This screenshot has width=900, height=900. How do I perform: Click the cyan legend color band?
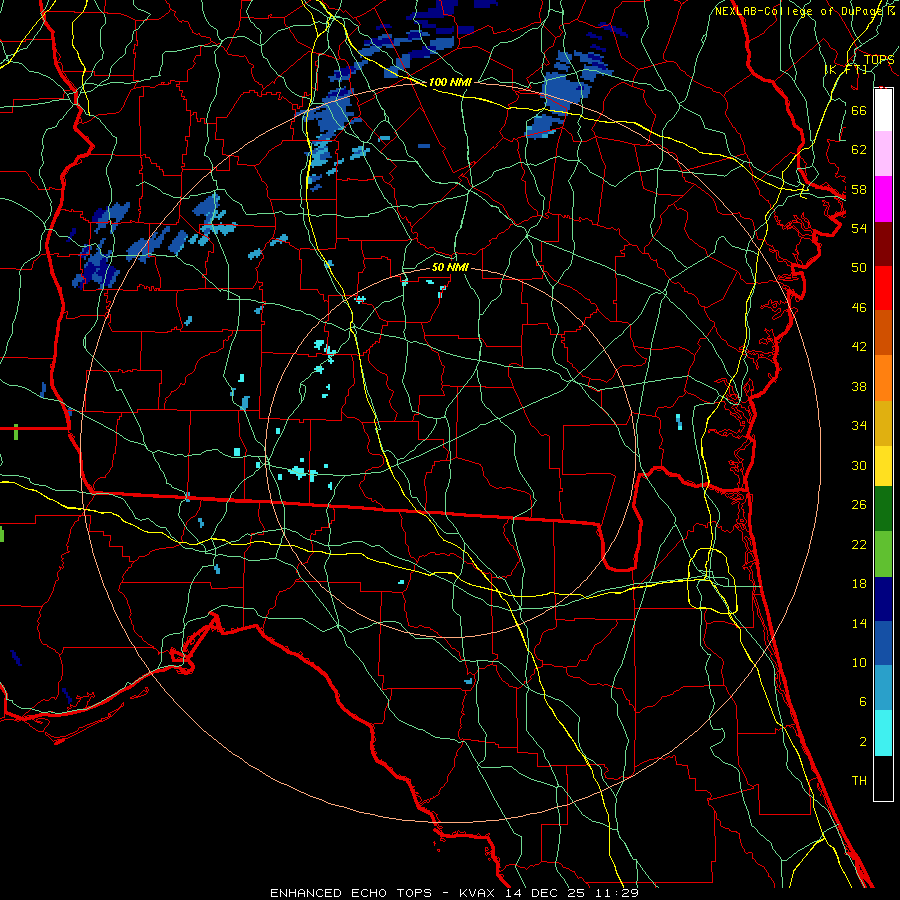pyautogui.click(x=883, y=733)
